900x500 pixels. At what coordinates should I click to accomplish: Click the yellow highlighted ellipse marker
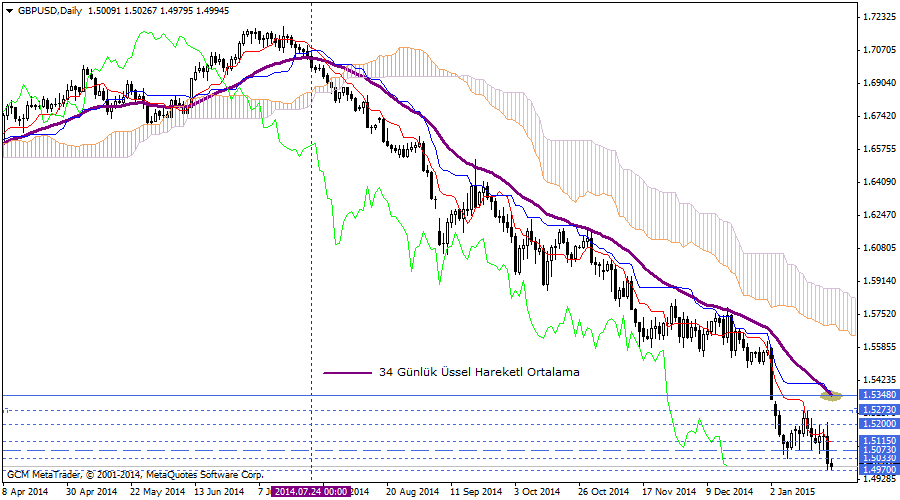(832, 396)
